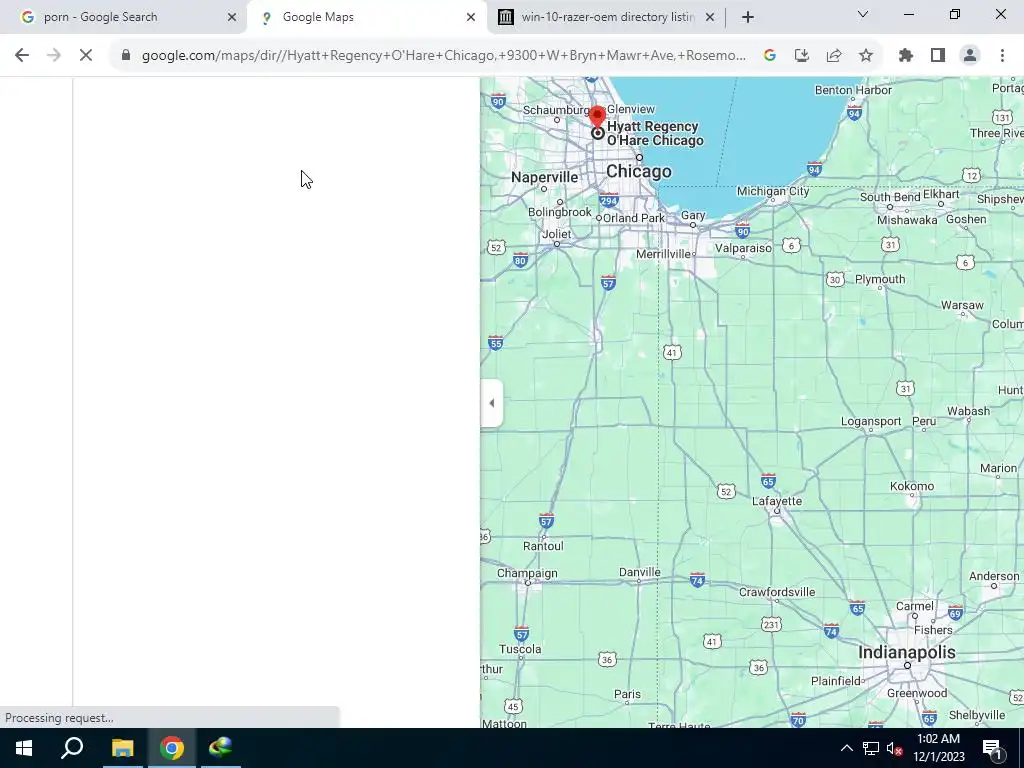1024x768 pixels.
Task: Toggle Chrome side panel
Action: (x=938, y=56)
